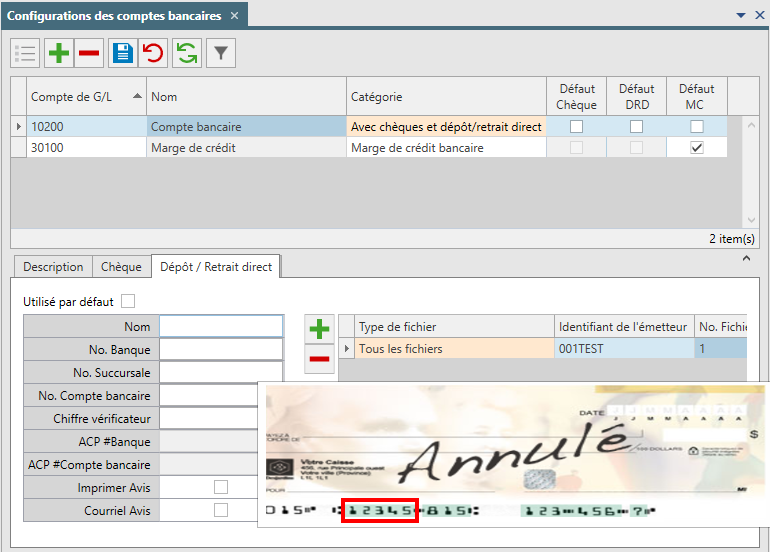Viewport: 770px width, 552px height.
Task: Undo changes with the red circular arrow
Action: click(153, 53)
